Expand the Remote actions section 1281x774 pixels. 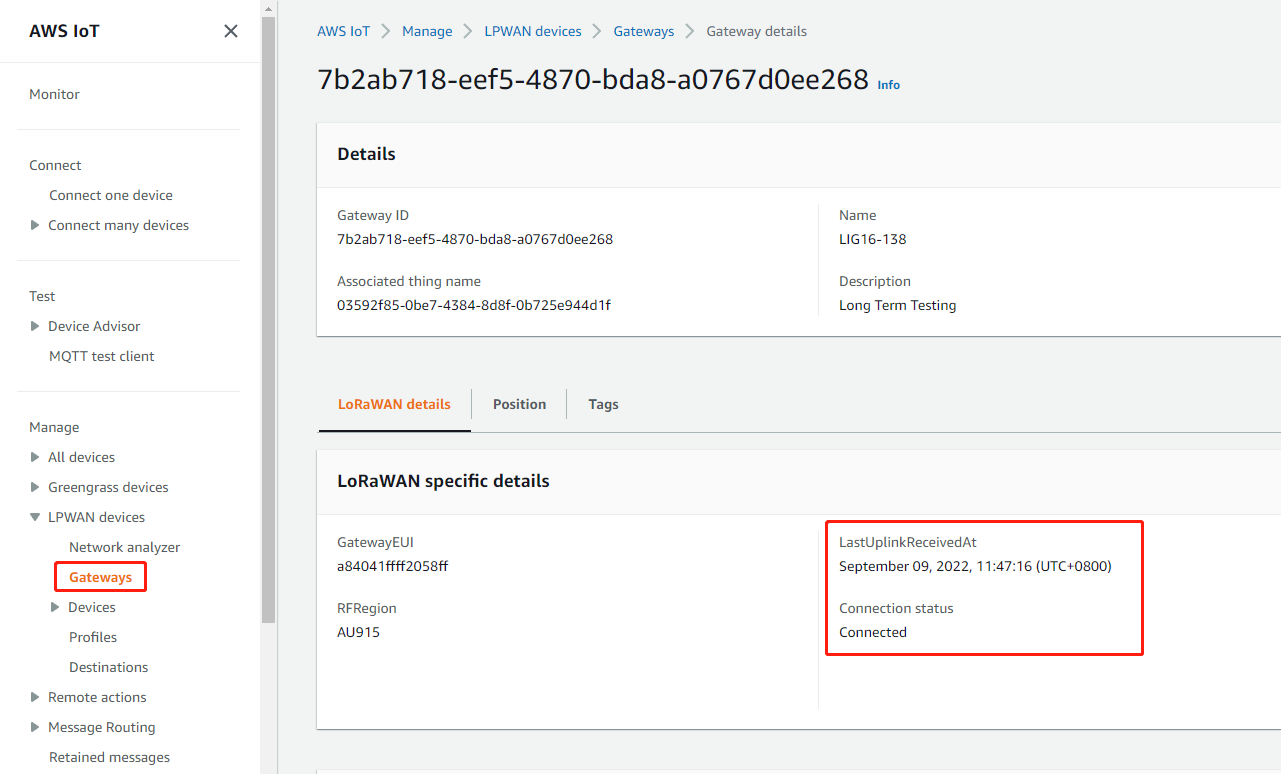coord(36,697)
